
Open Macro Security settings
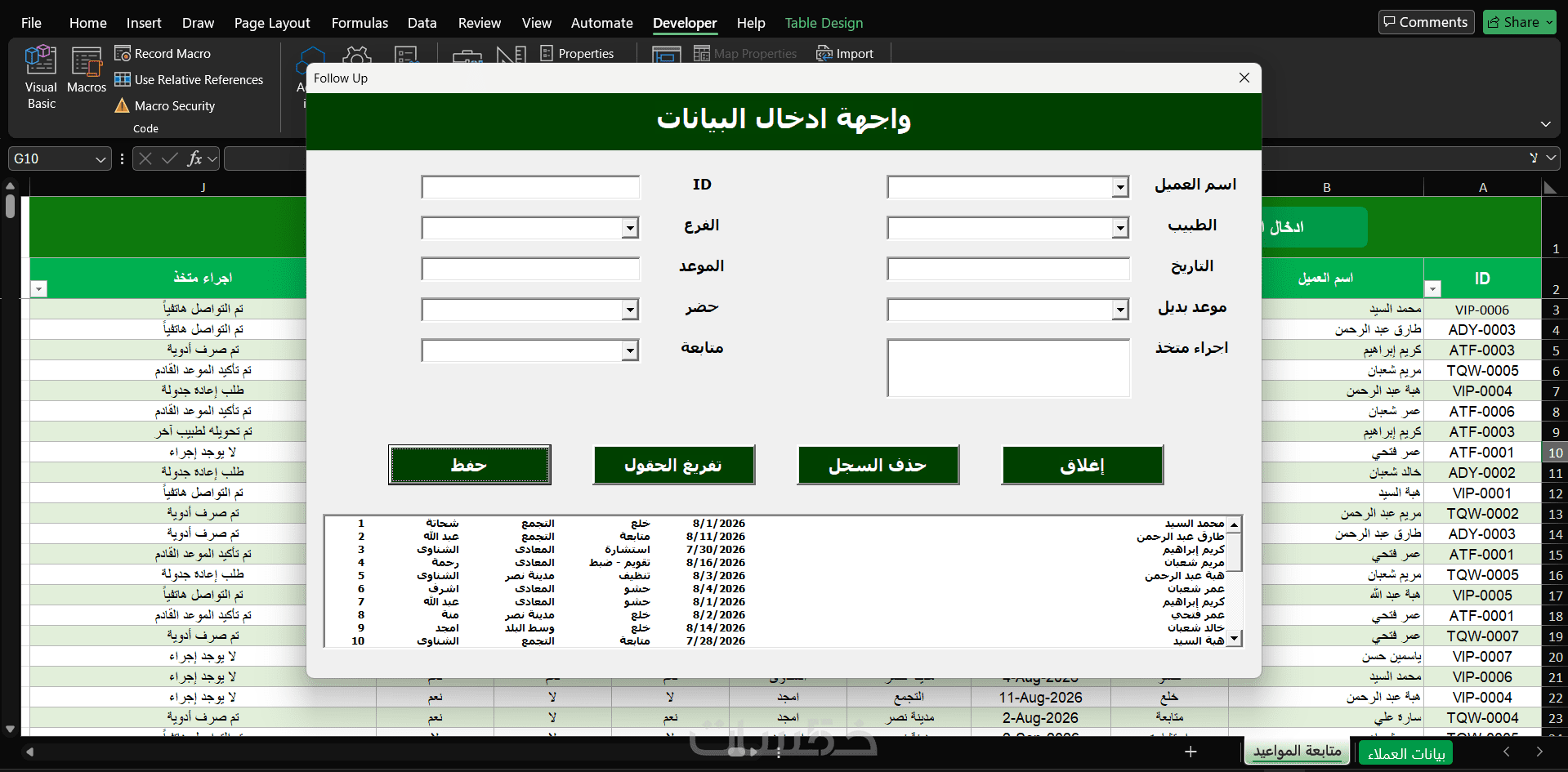pos(165,106)
